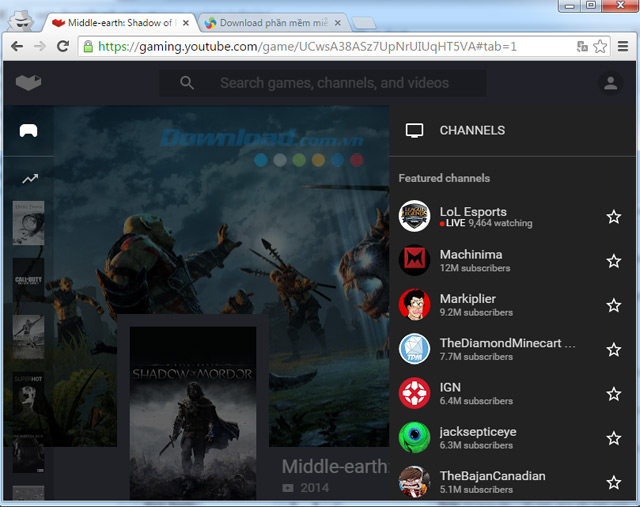This screenshot has width=640, height=507.
Task: Open the IGN channel name
Action: coord(450,387)
